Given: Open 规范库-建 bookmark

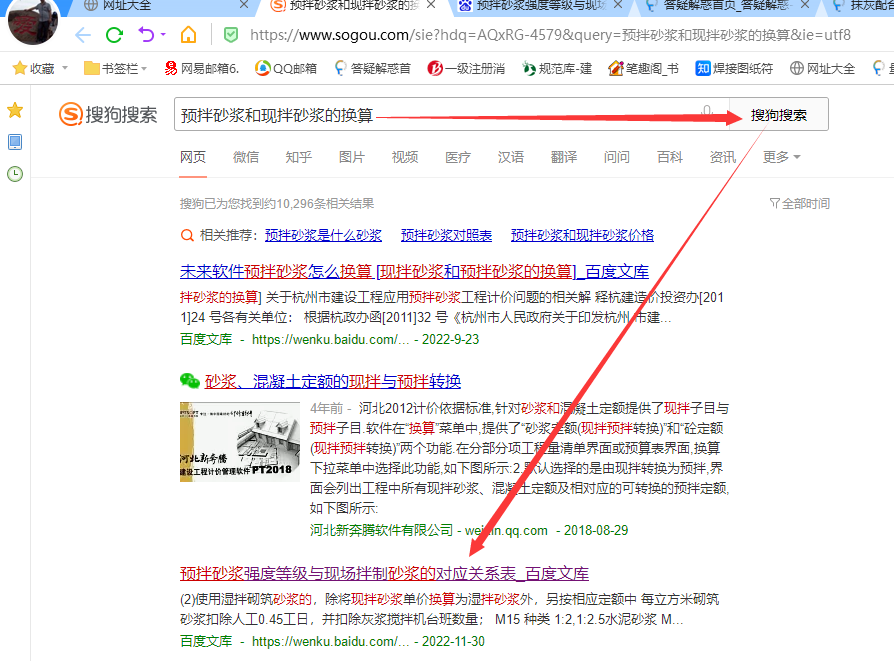Looking at the screenshot, I should (557, 69).
